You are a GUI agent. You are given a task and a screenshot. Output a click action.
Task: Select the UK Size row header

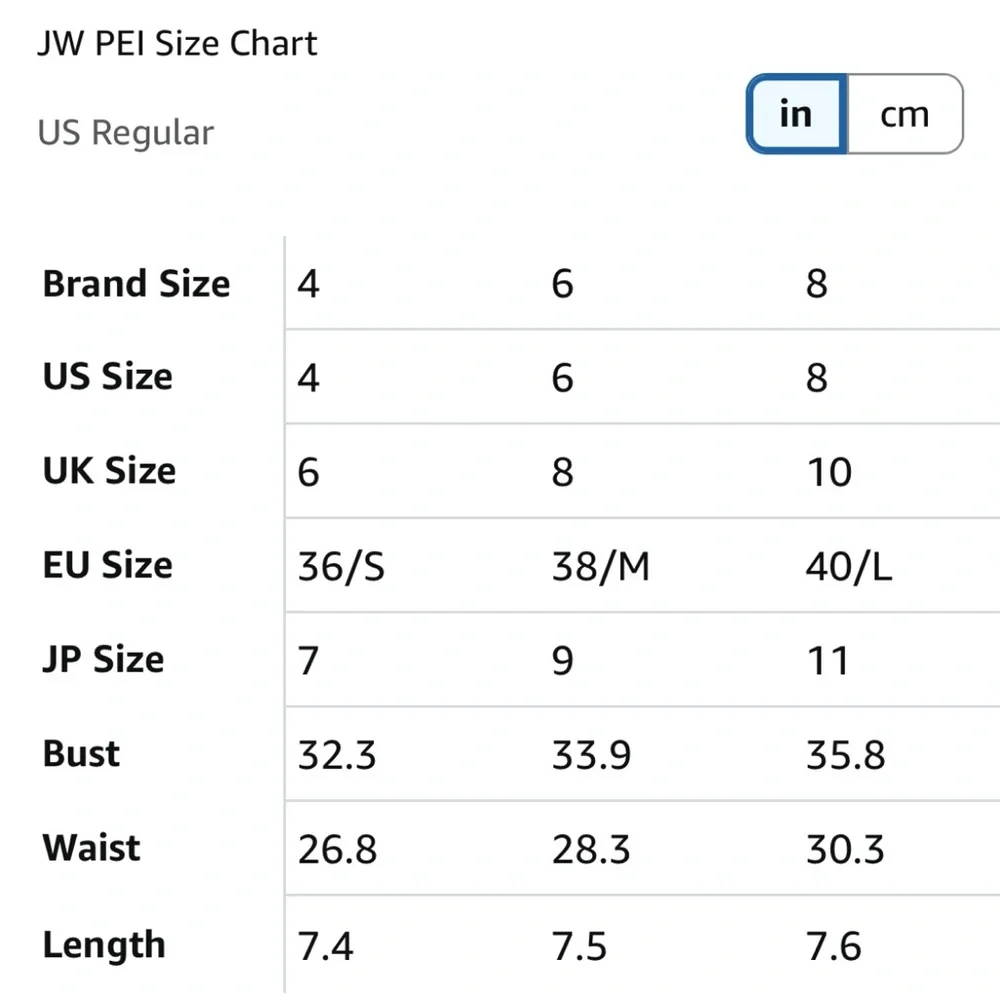(x=109, y=471)
